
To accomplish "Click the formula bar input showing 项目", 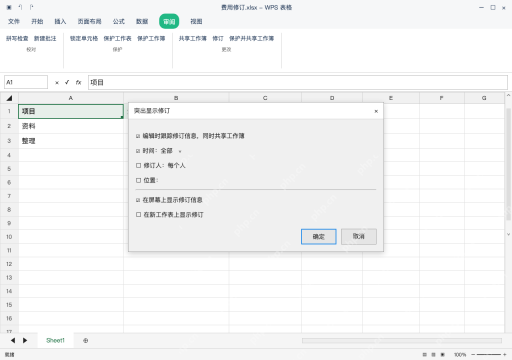I will (298, 82).
